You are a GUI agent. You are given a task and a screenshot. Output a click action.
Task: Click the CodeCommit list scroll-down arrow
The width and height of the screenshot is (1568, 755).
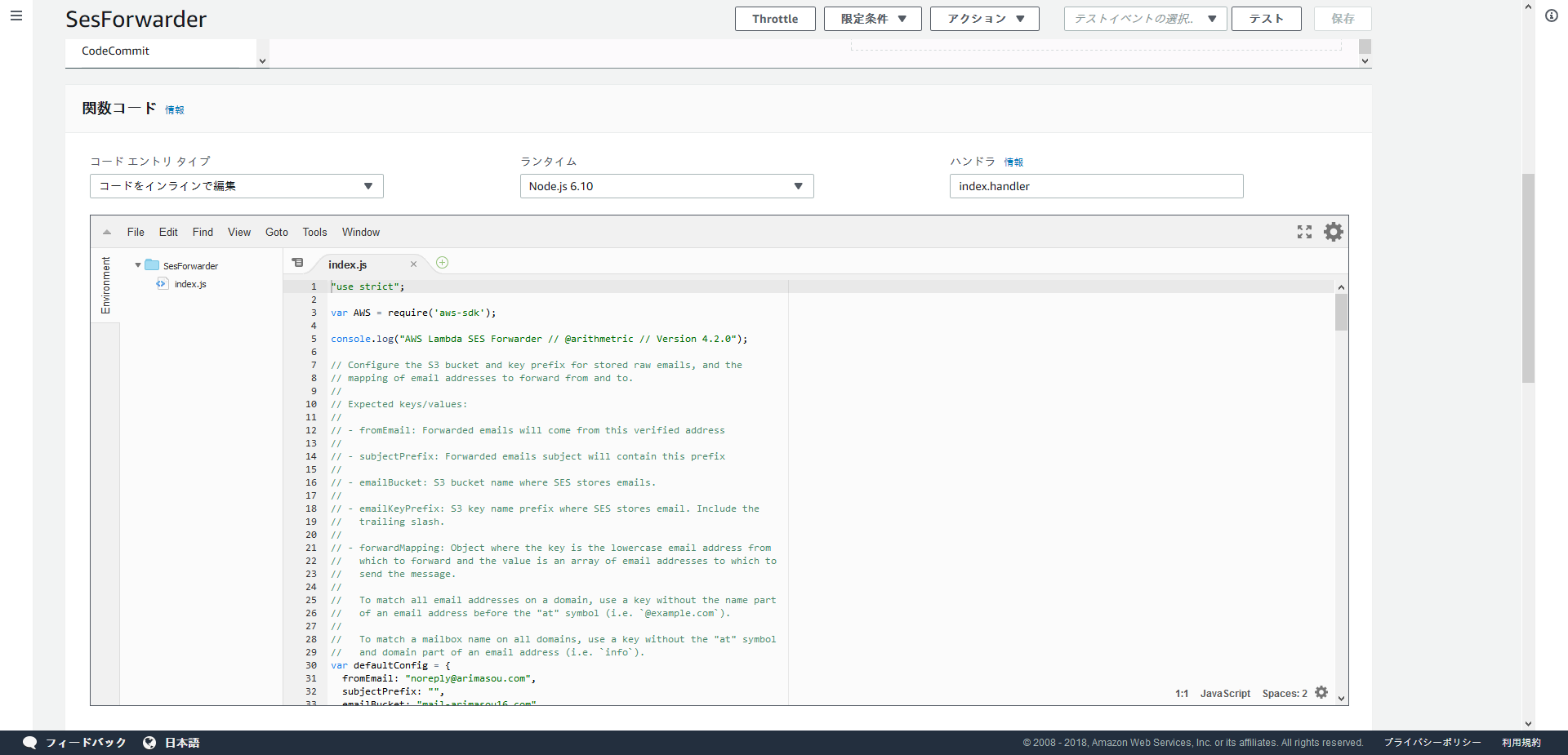[262, 61]
